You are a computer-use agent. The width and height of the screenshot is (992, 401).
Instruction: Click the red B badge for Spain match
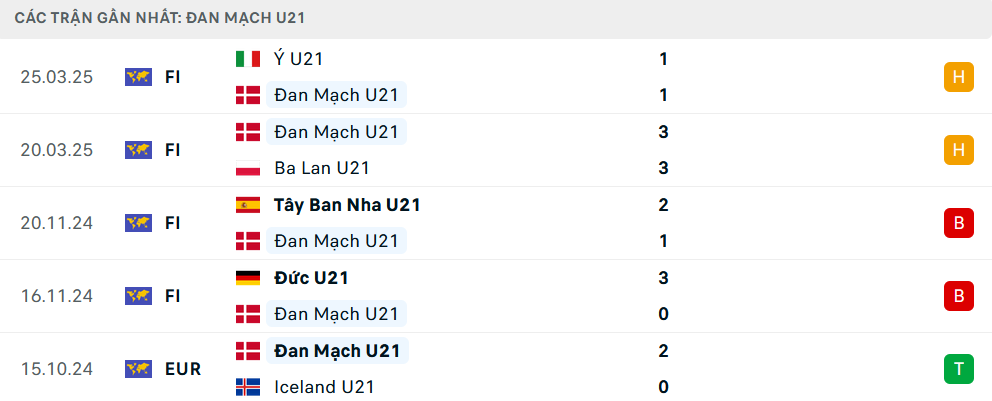click(959, 223)
